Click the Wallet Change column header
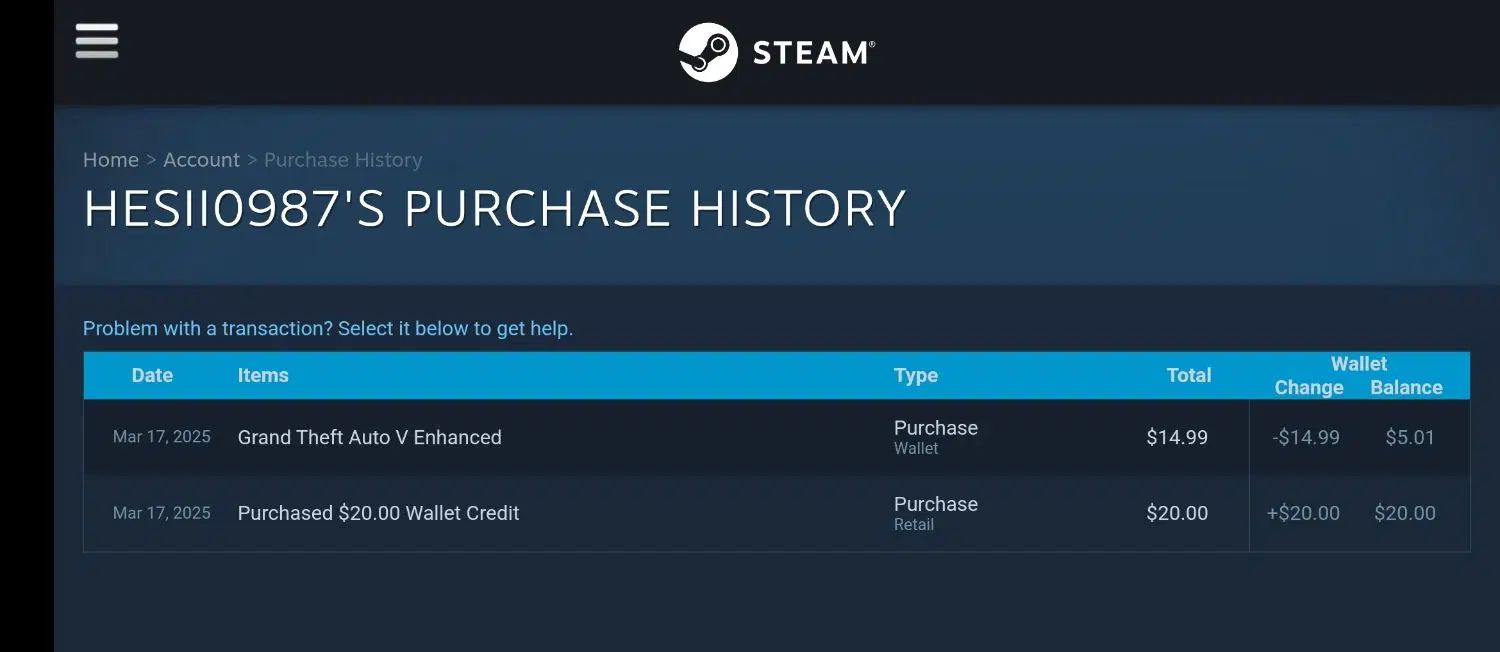Screen dimensions: 1500x652 (x=1309, y=388)
